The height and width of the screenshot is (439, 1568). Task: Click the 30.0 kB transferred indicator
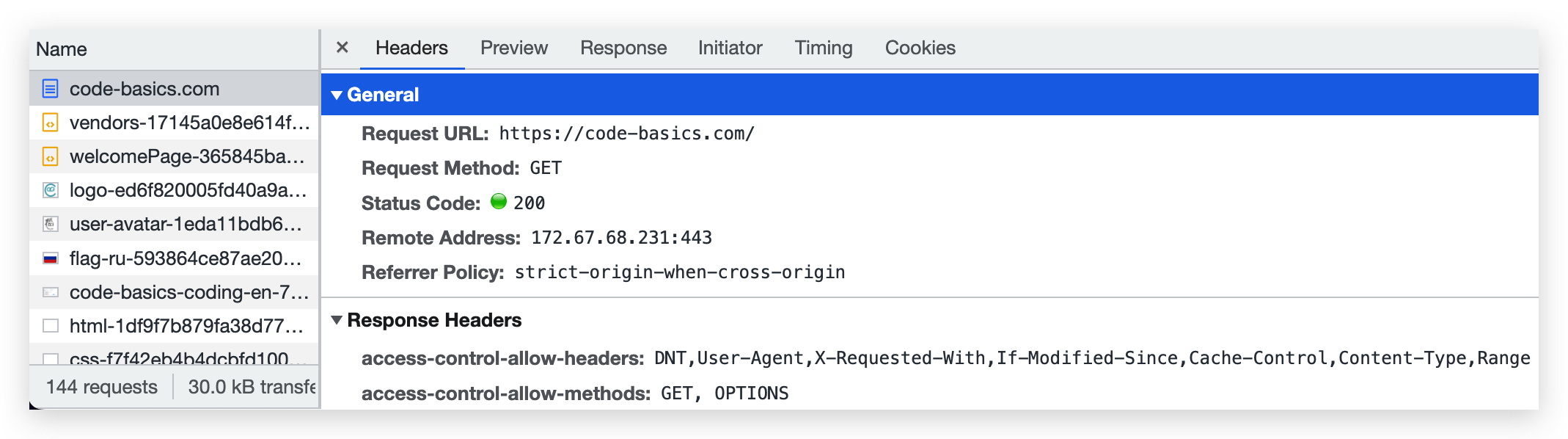tap(249, 386)
